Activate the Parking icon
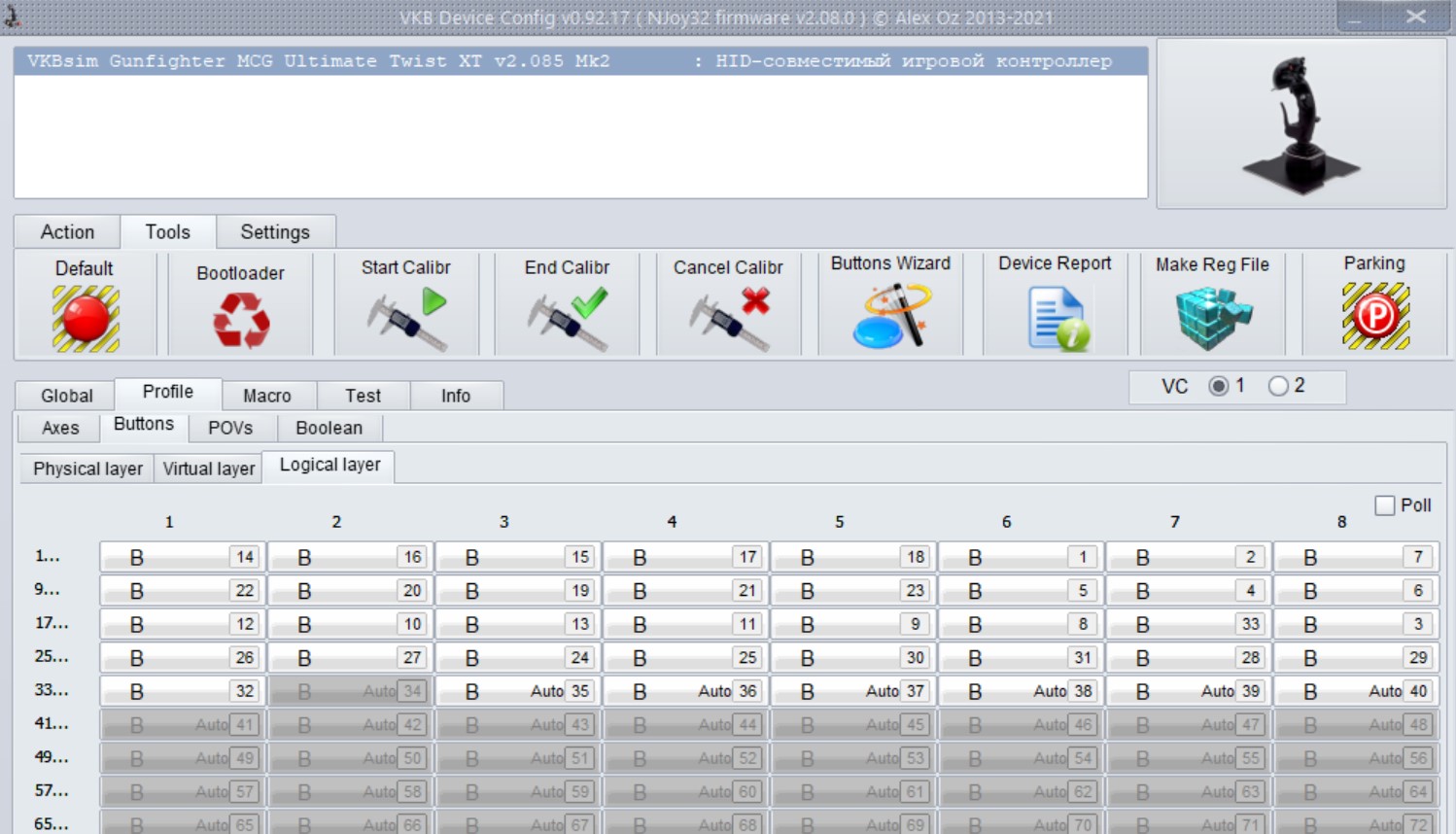 (x=1375, y=316)
